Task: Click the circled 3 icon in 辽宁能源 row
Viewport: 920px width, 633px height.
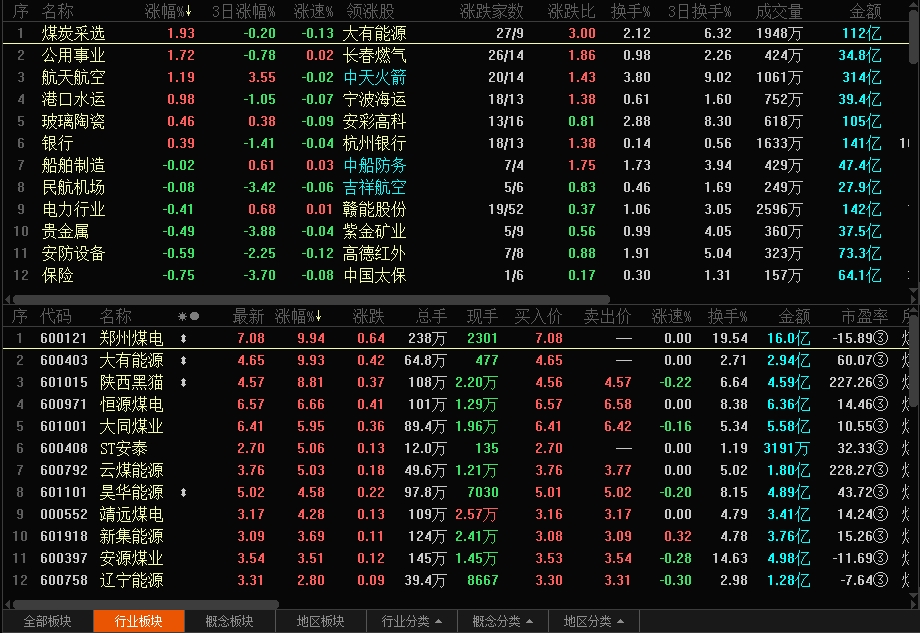Action: (x=880, y=581)
